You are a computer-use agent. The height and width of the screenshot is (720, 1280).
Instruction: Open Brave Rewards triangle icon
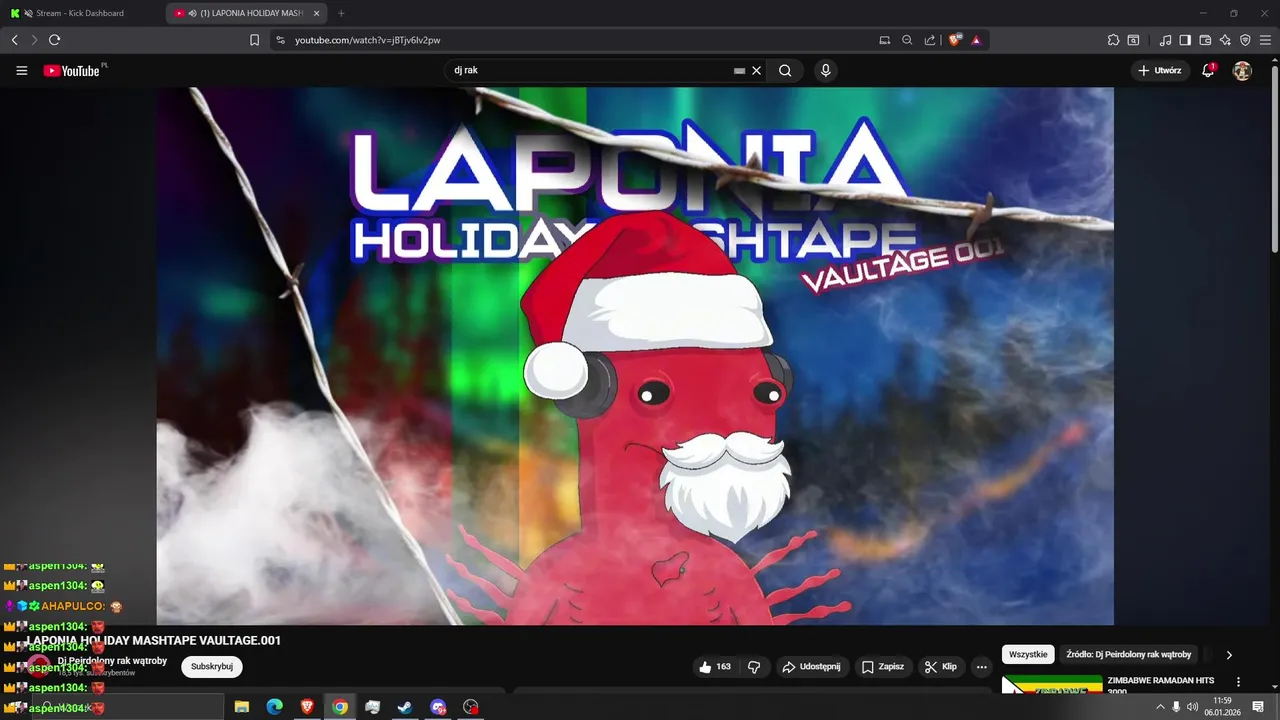pyautogui.click(x=976, y=40)
